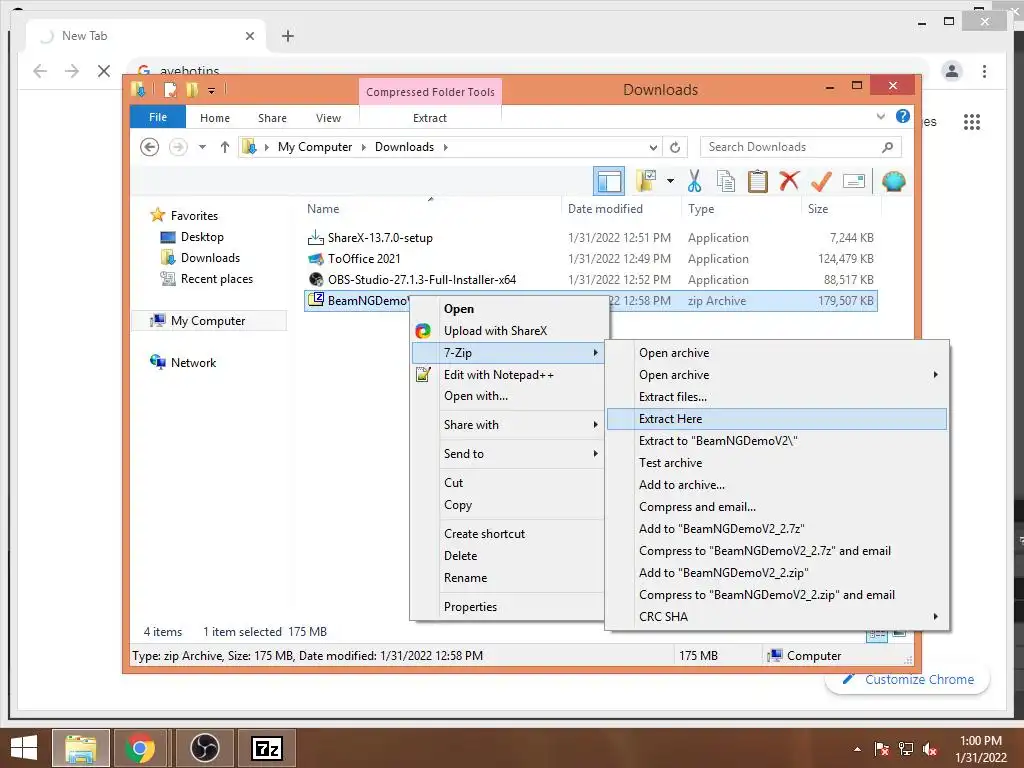
Task: Click the Explorer back arrow button
Action: [150, 147]
